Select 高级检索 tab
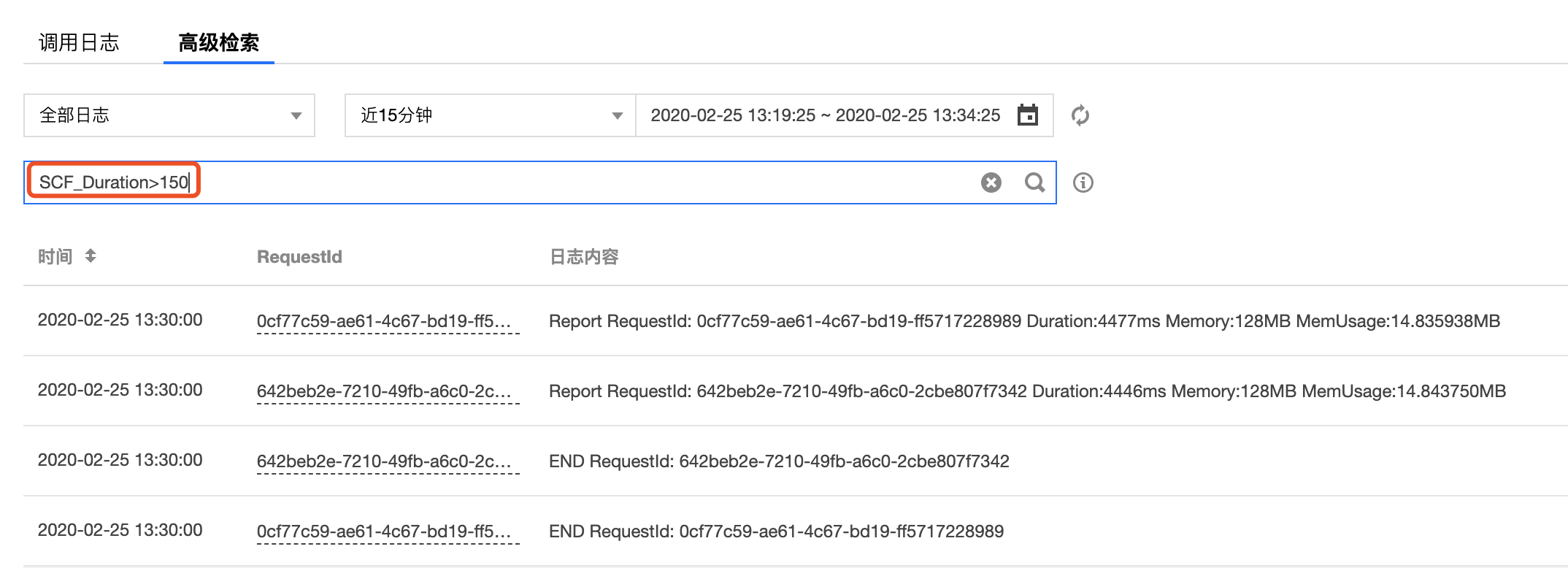This screenshot has width=1568, height=568. click(x=219, y=42)
